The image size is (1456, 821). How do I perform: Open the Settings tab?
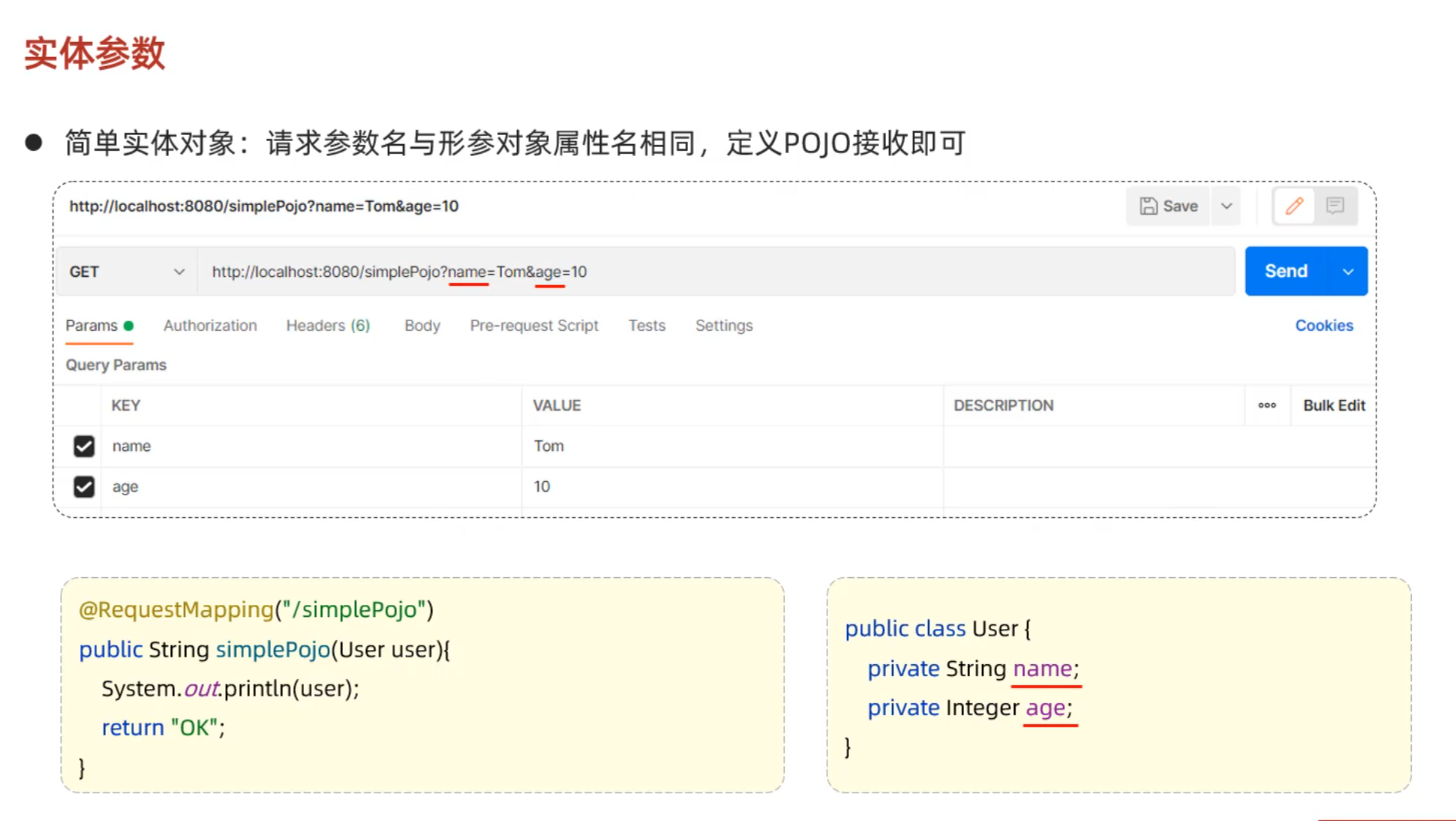coord(724,326)
